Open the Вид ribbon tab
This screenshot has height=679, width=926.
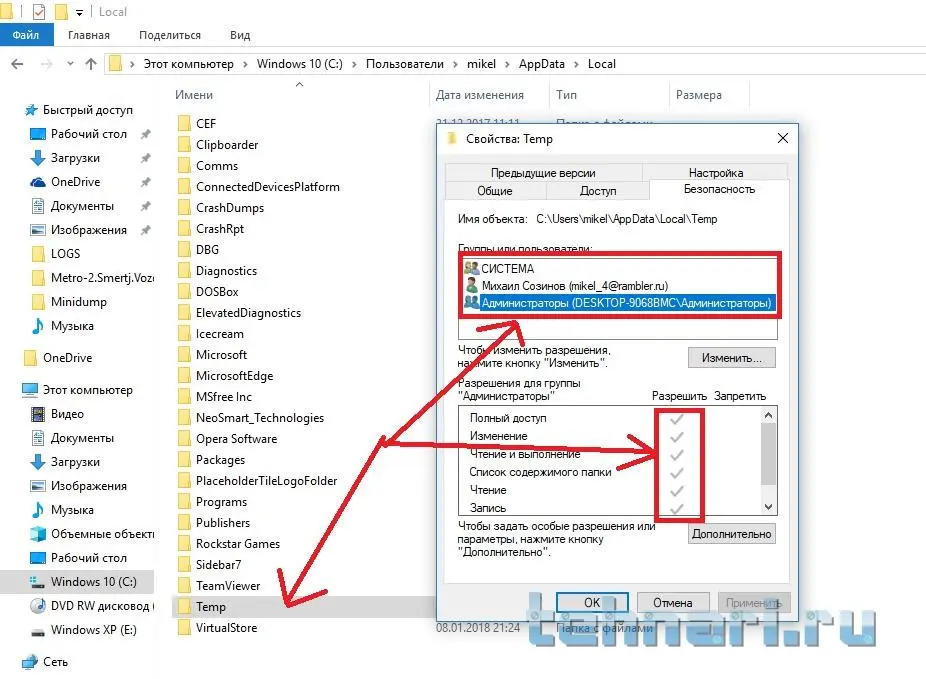pos(240,35)
